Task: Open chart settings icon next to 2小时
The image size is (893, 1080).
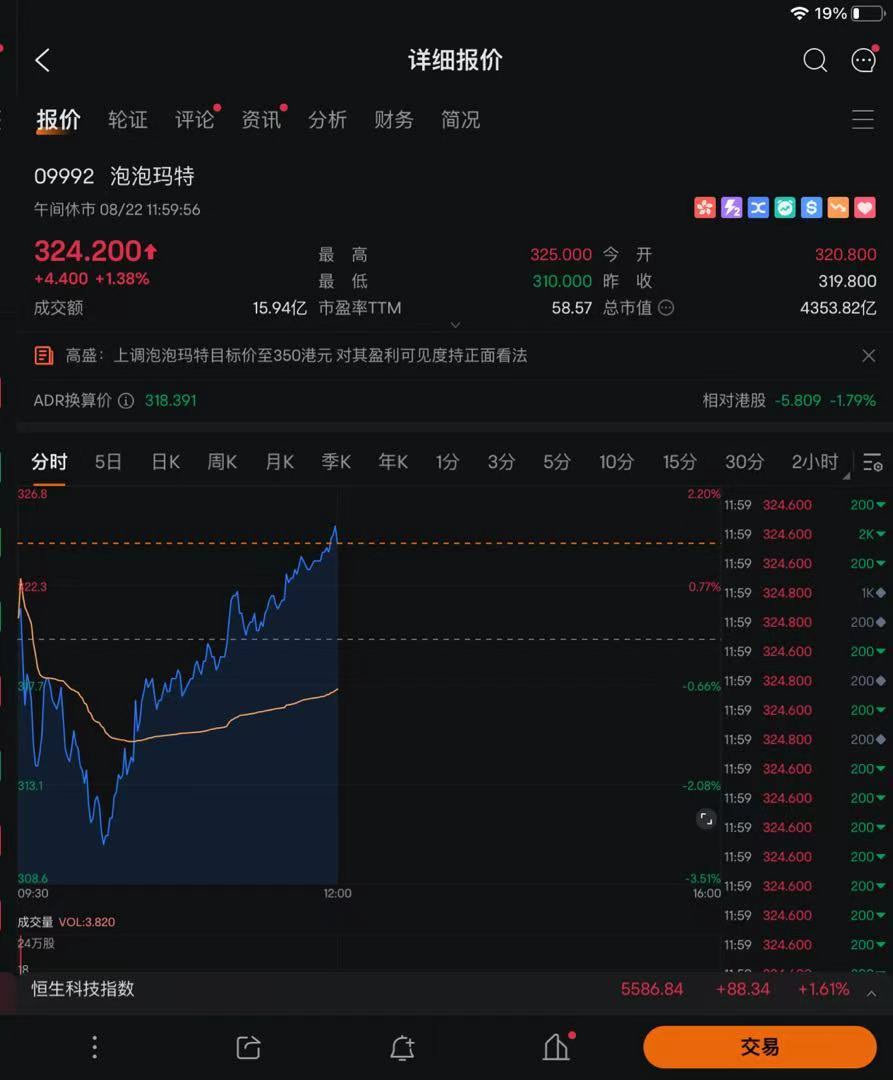Action: pyautogui.click(x=872, y=462)
